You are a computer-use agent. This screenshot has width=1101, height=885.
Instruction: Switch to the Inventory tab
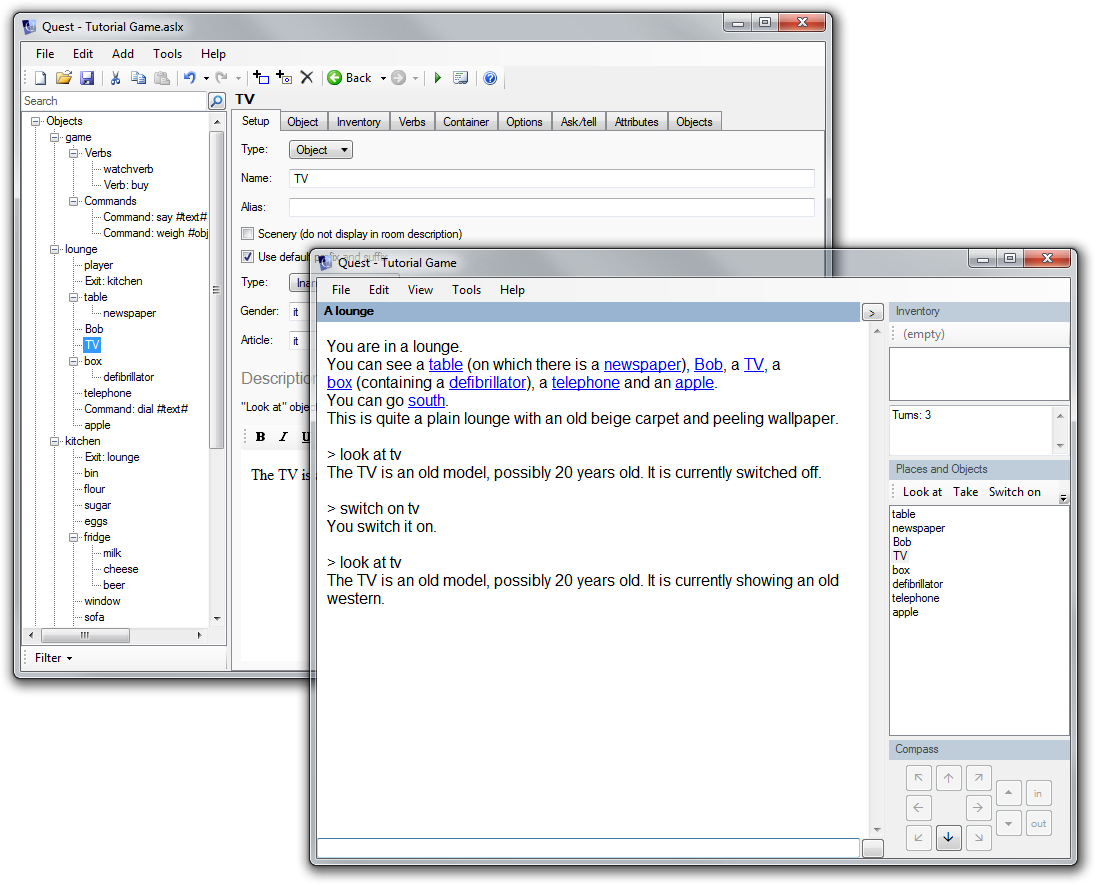(358, 122)
